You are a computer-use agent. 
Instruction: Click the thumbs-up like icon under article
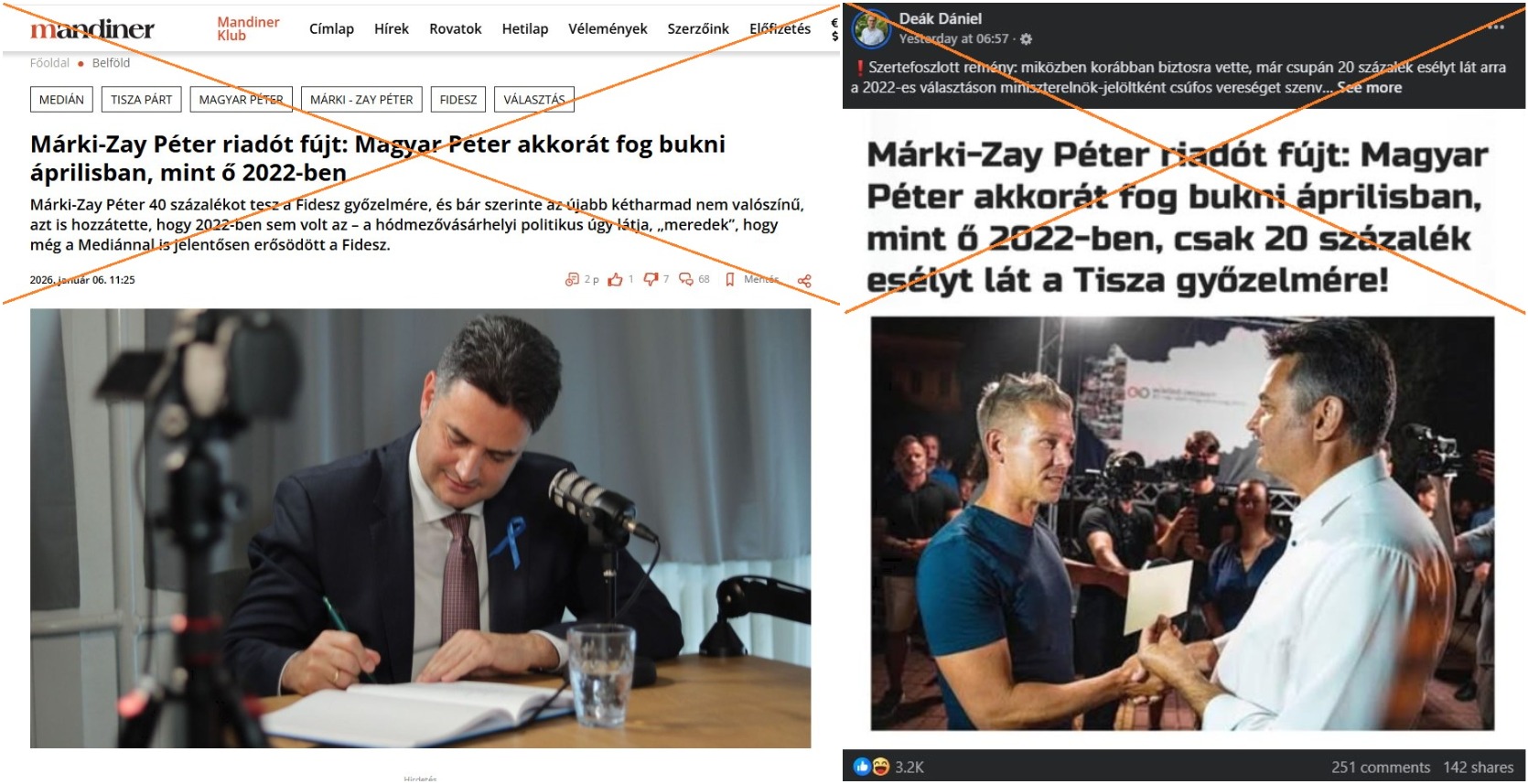coord(615,280)
